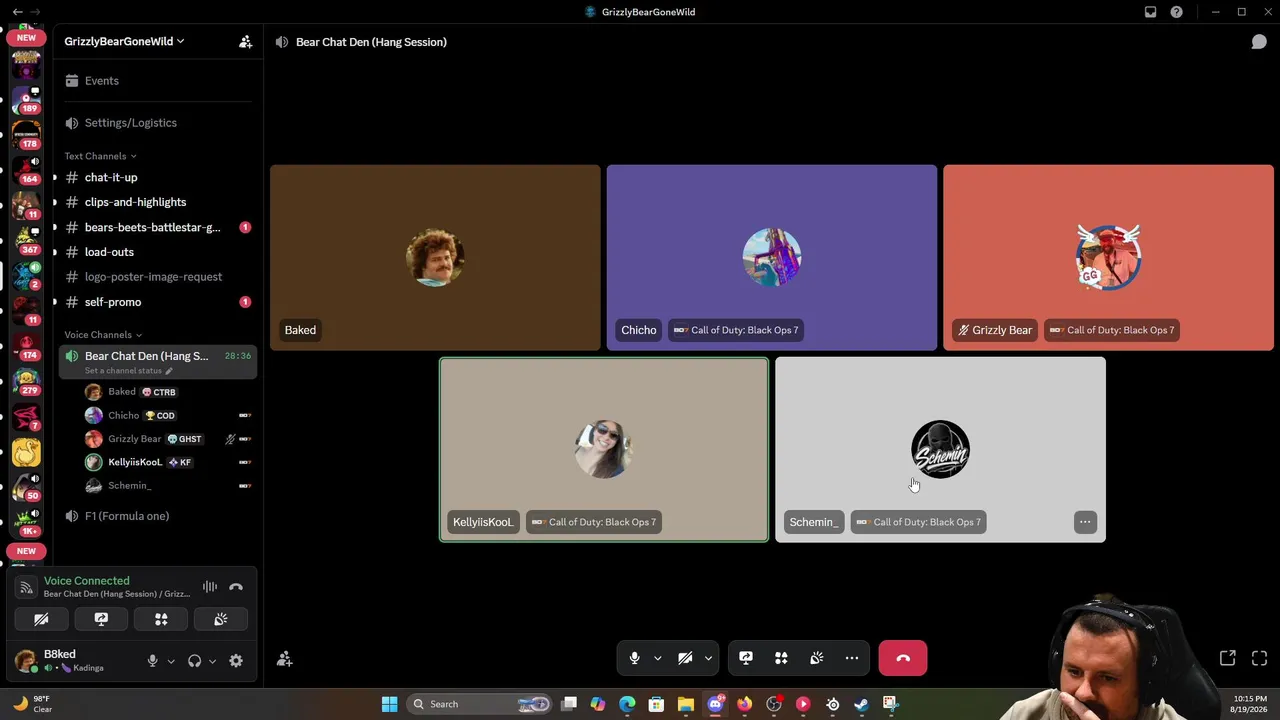Open the chat thread bubble icon
The height and width of the screenshot is (720, 1280).
pyautogui.click(x=1259, y=42)
